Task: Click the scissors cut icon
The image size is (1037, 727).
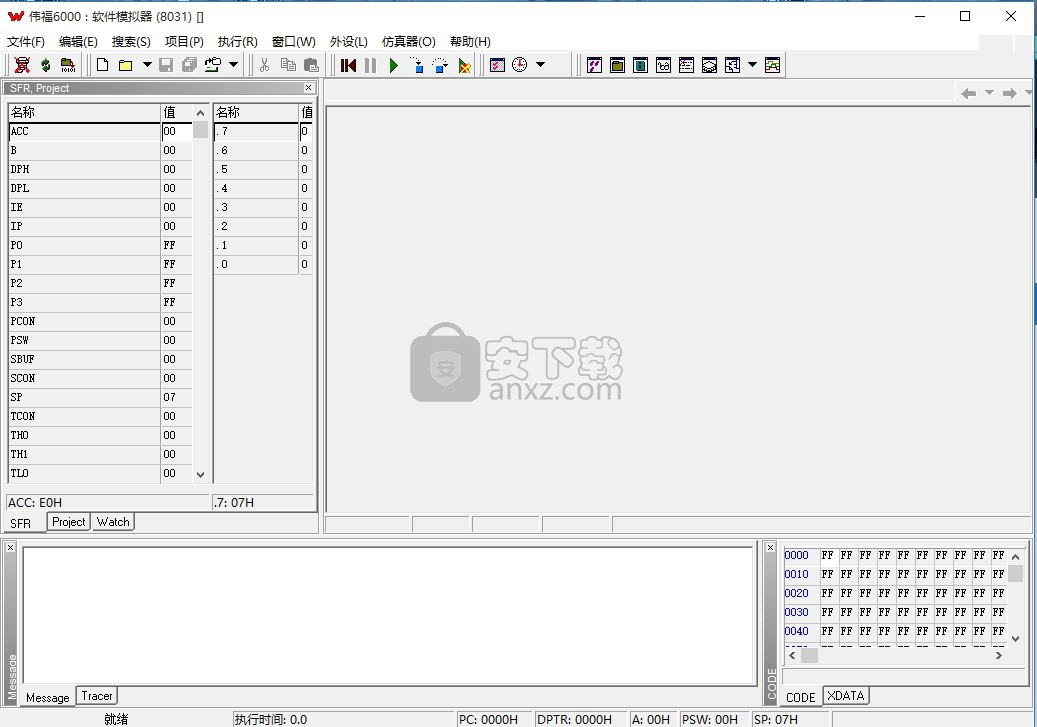Action: point(265,65)
